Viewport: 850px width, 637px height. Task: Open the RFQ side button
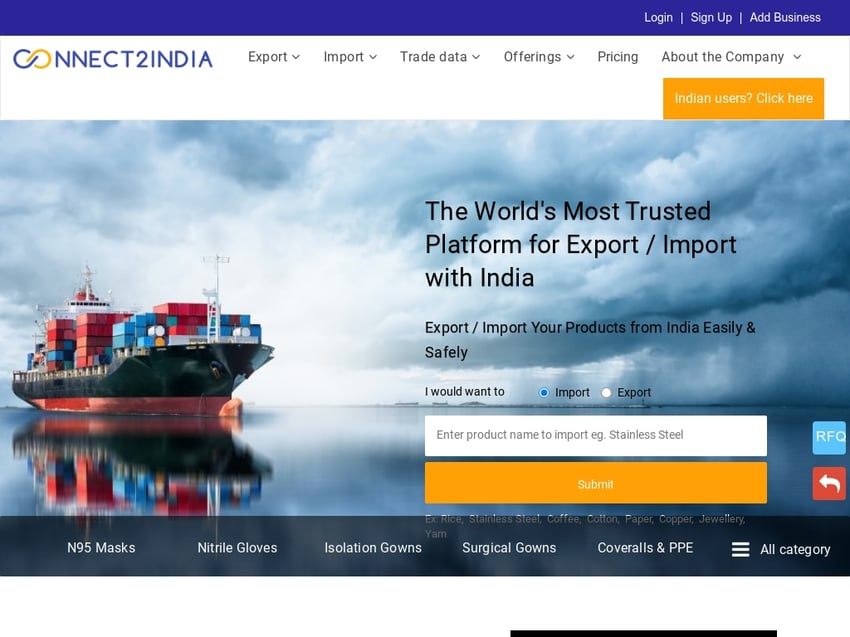click(829, 437)
